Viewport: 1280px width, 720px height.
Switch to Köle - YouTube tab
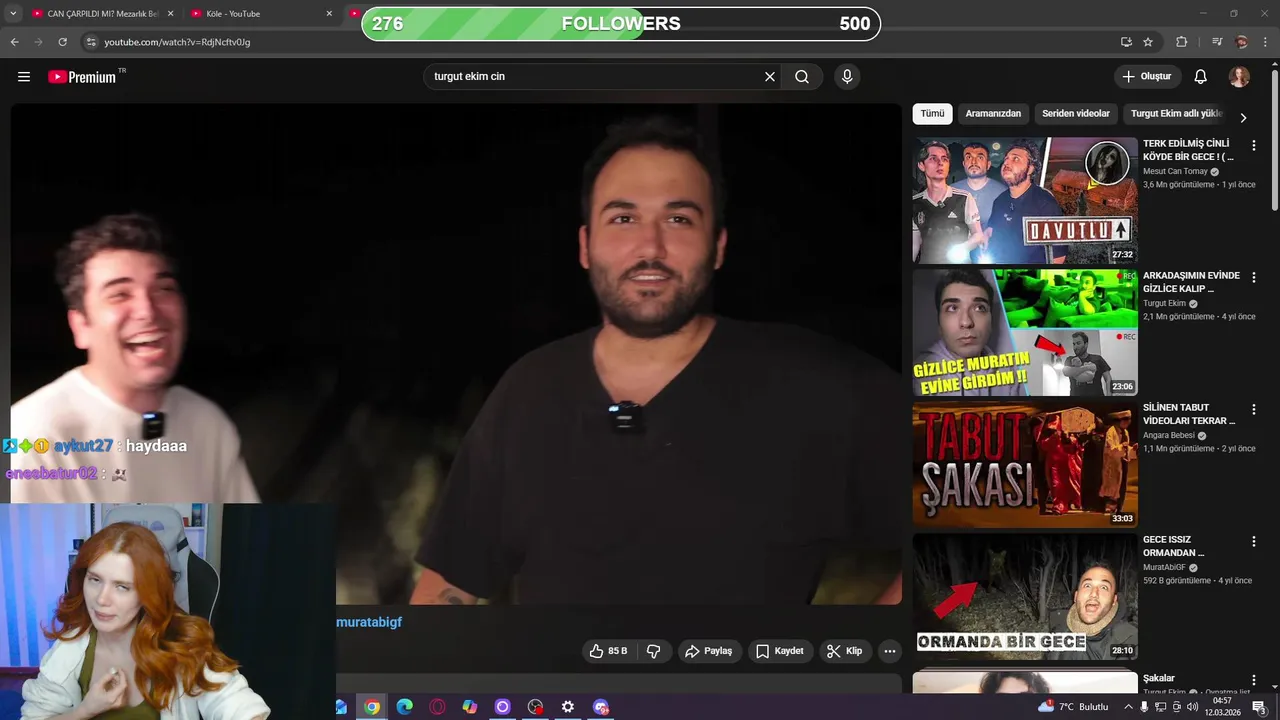pos(262,14)
